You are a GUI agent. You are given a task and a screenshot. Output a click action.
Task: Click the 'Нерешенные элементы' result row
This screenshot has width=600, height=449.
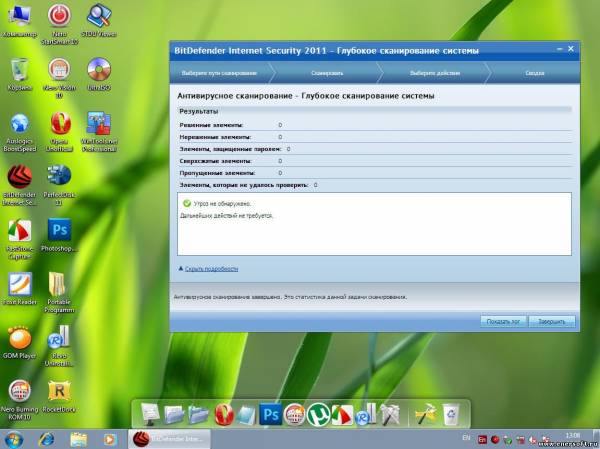(x=375, y=137)
